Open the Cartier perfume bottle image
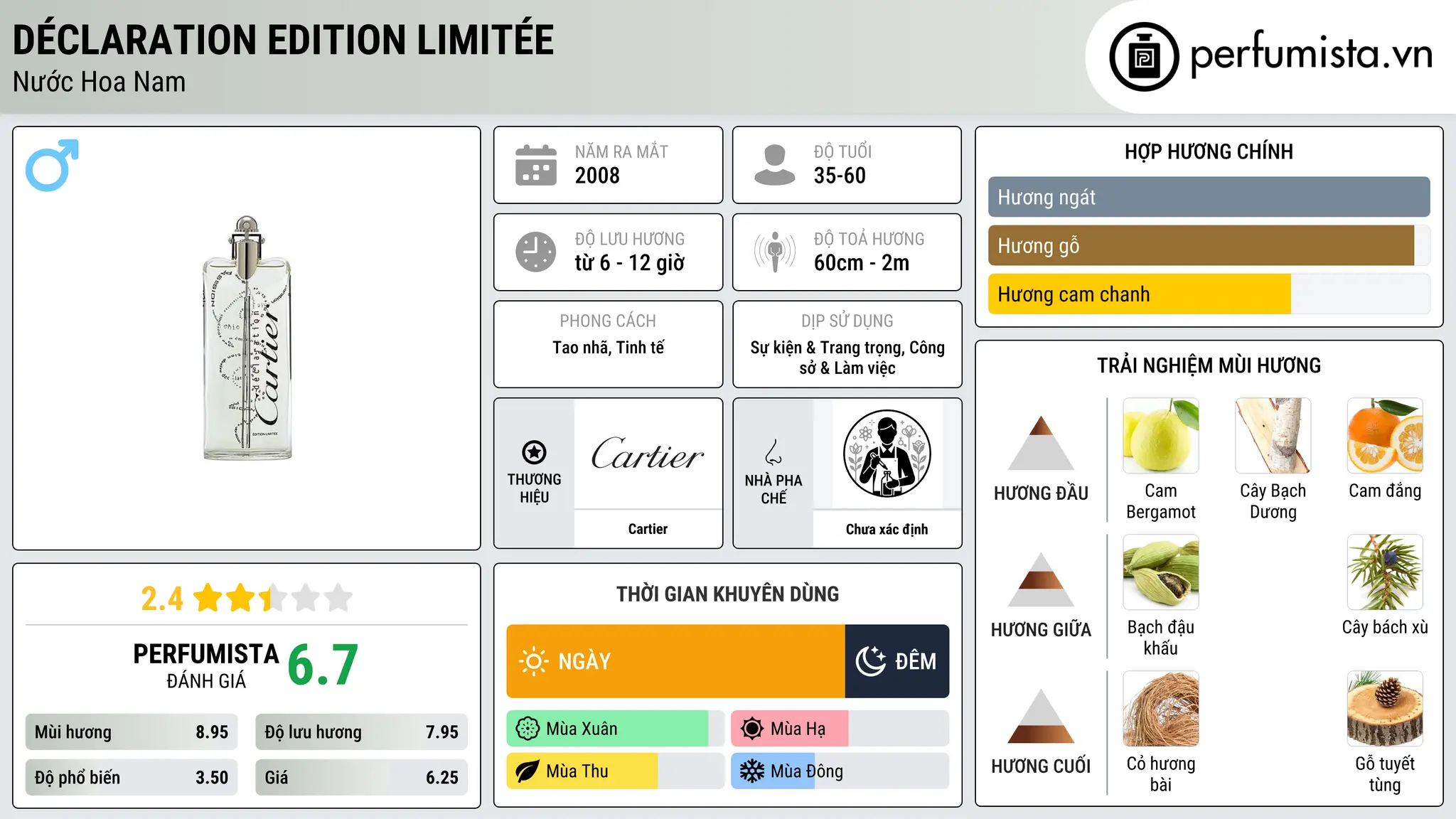Screen dimensions: 1456x819 tap(247, 338)
